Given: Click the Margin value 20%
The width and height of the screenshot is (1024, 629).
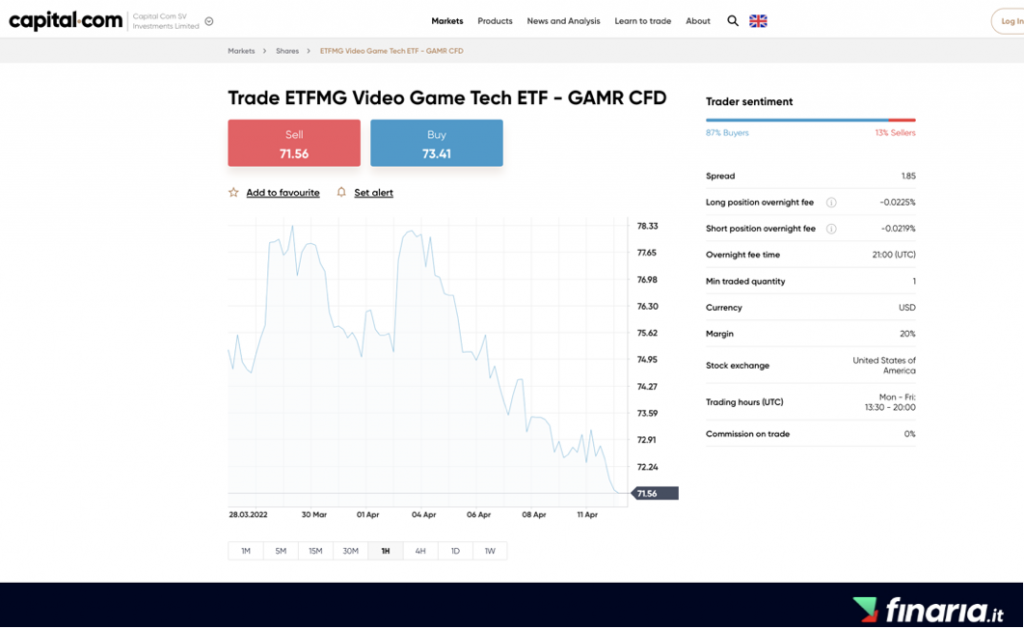Looking at the screenshot, I should point(908,334).
